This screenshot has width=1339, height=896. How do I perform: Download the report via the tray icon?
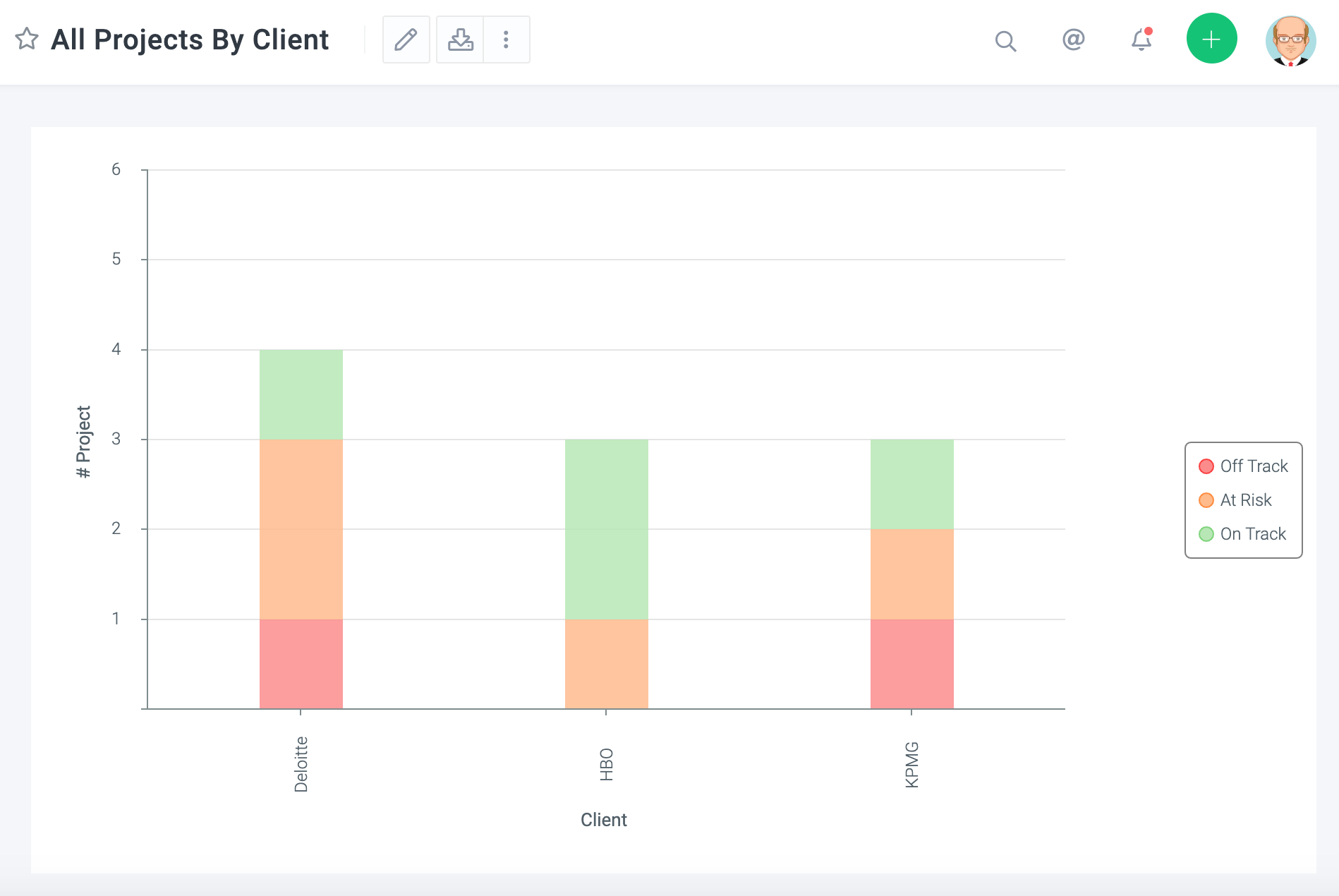(460, 40)
